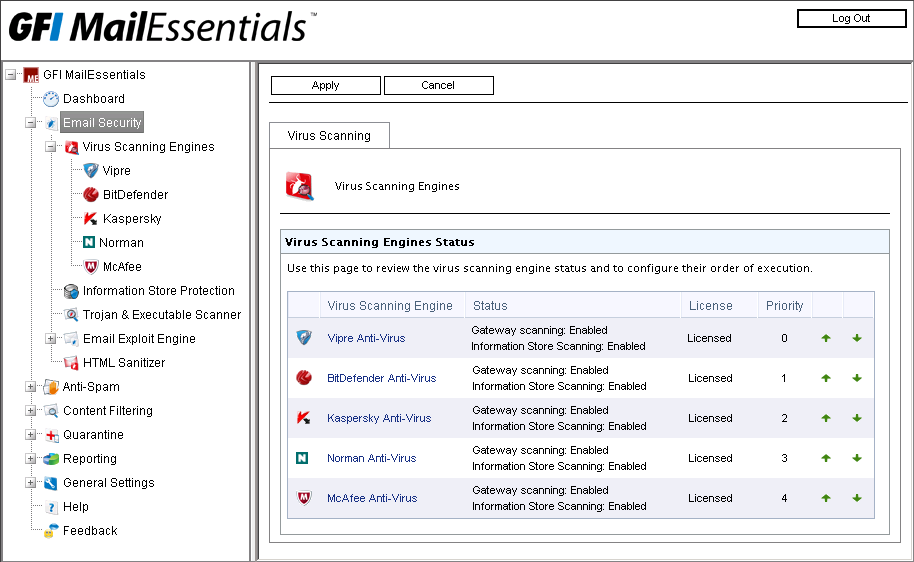Screen dimensions: 914x562
Task: Click the Virus Scanning Engines tree icon
Action: (x=72, y=147)
